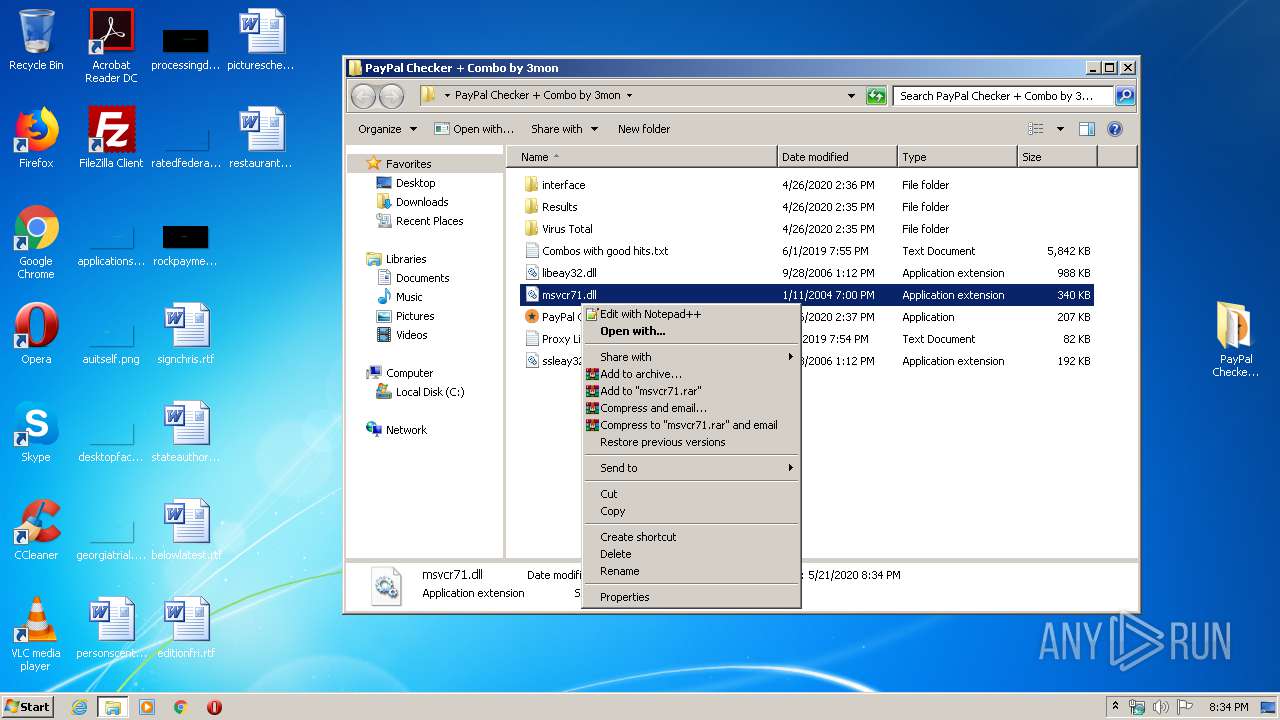Choose Restore previous versions

pos(691,442)
